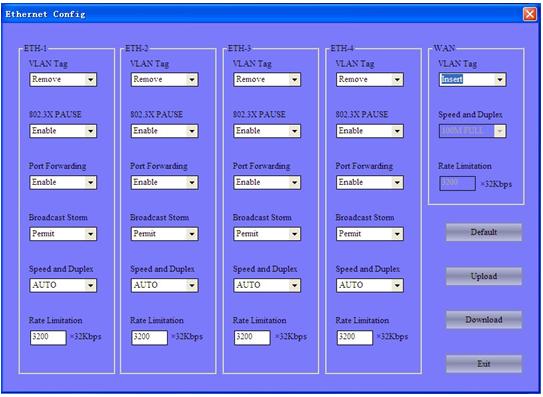
Task: Click the Download button
Action: click(483, 319)
